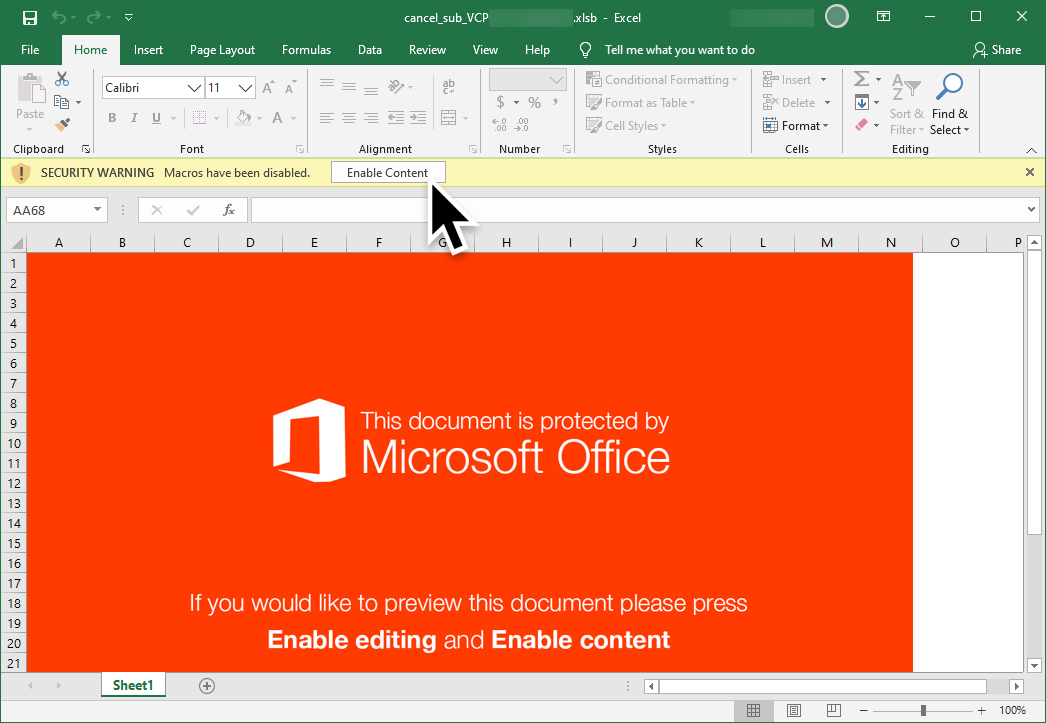Click the Insert Function fx icon

tap(228, 210)
